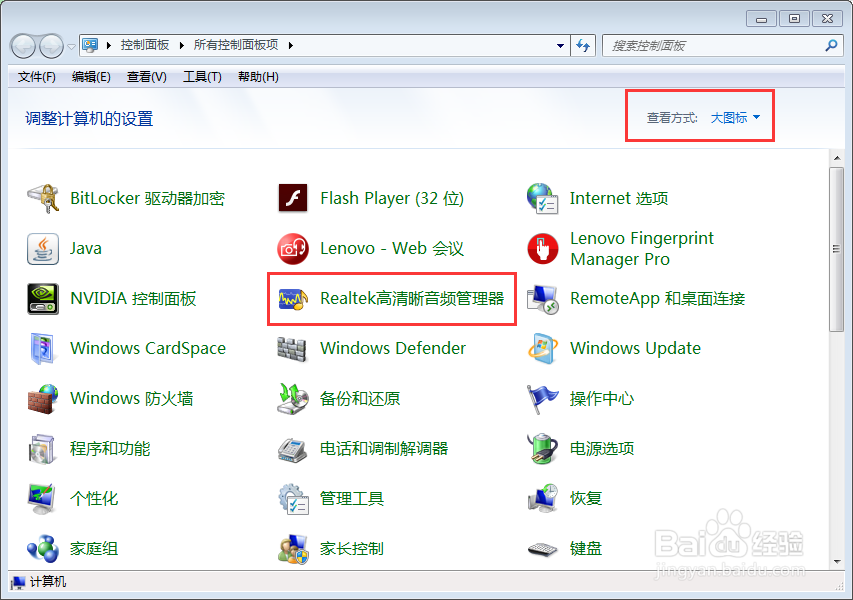Open the 管理工具 gear icon
The width and height of the screenshot is (853, 600).
pyautogui.click(x=293, y=499)
